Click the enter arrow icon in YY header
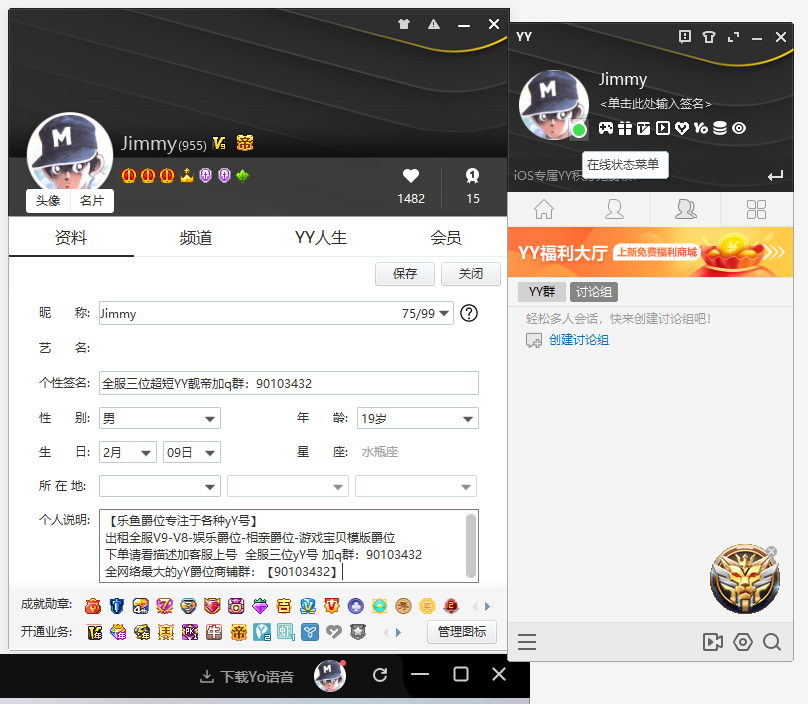Viewport: 808px width, 704px height. [x=776, y=176]
